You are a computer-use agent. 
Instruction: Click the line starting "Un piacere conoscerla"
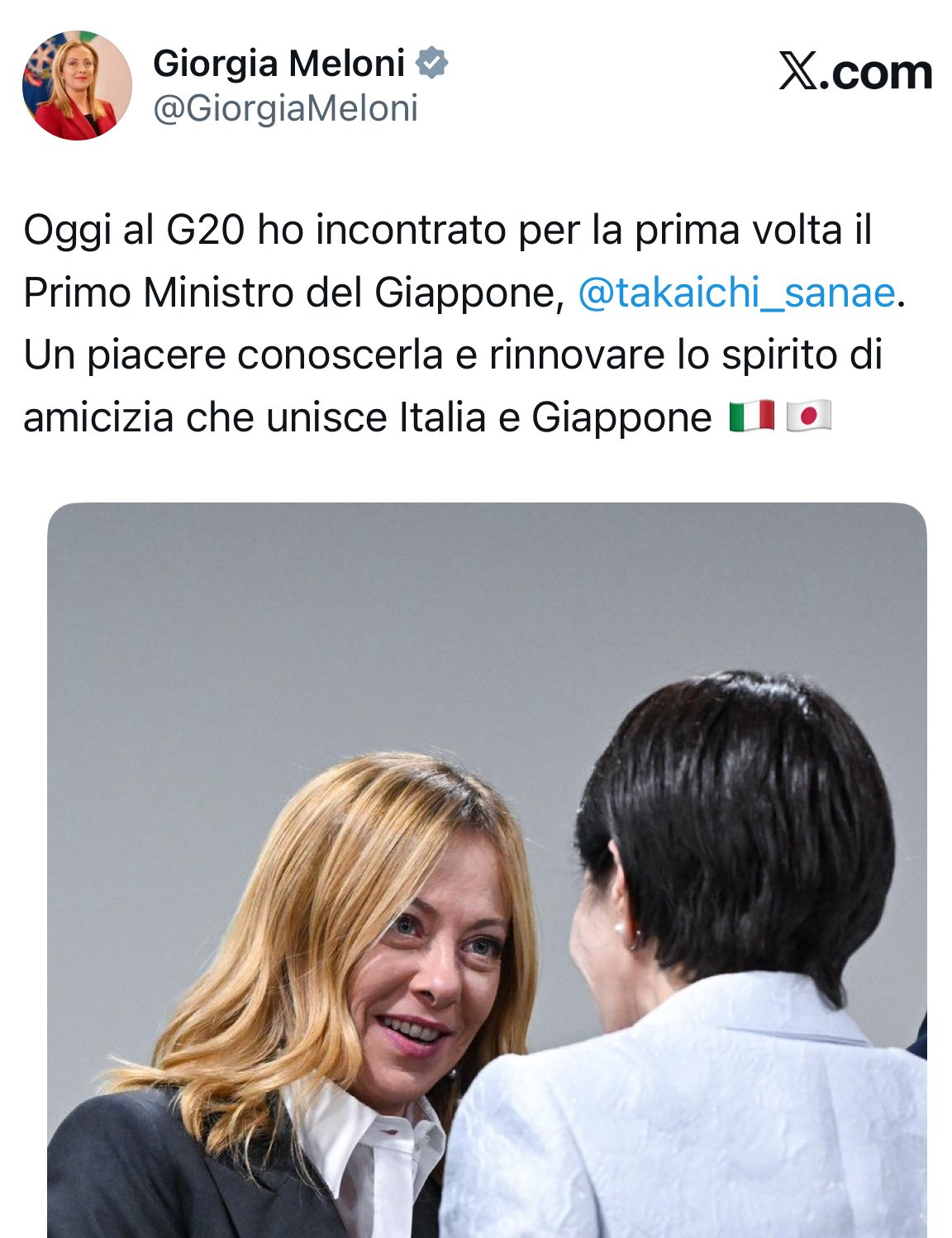[x=453, y=355]
